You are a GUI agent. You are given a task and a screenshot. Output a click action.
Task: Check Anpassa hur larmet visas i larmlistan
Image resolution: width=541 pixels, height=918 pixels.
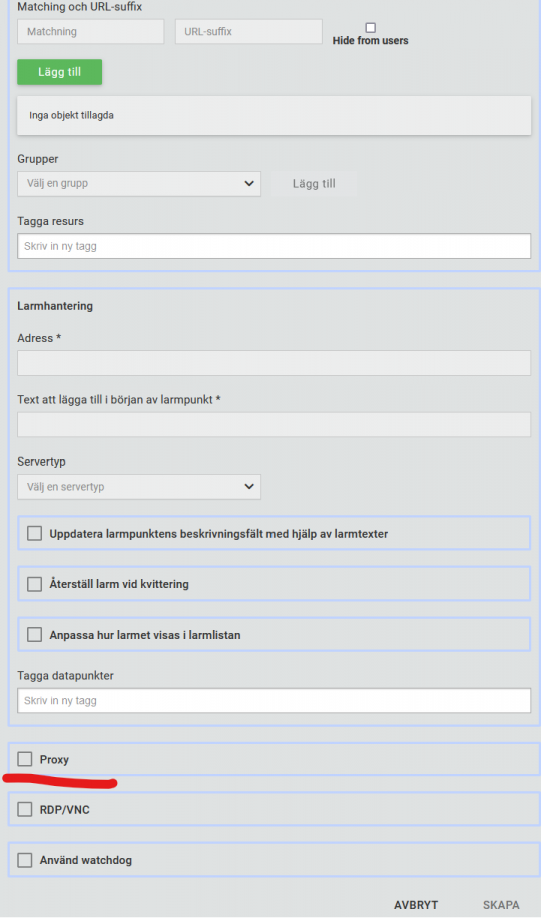[35, 635]
